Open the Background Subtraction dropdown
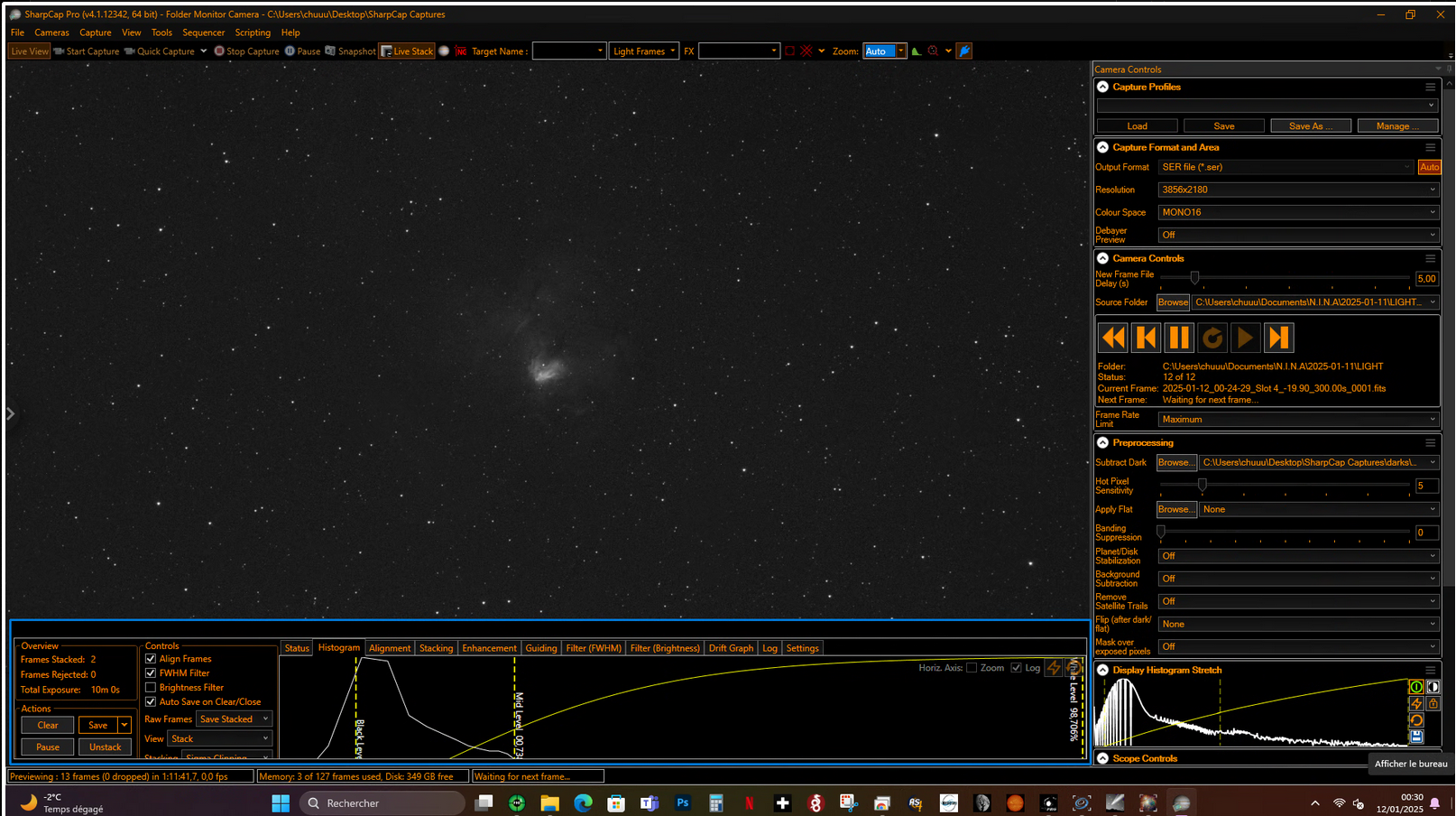 (x=1298, y=579)
